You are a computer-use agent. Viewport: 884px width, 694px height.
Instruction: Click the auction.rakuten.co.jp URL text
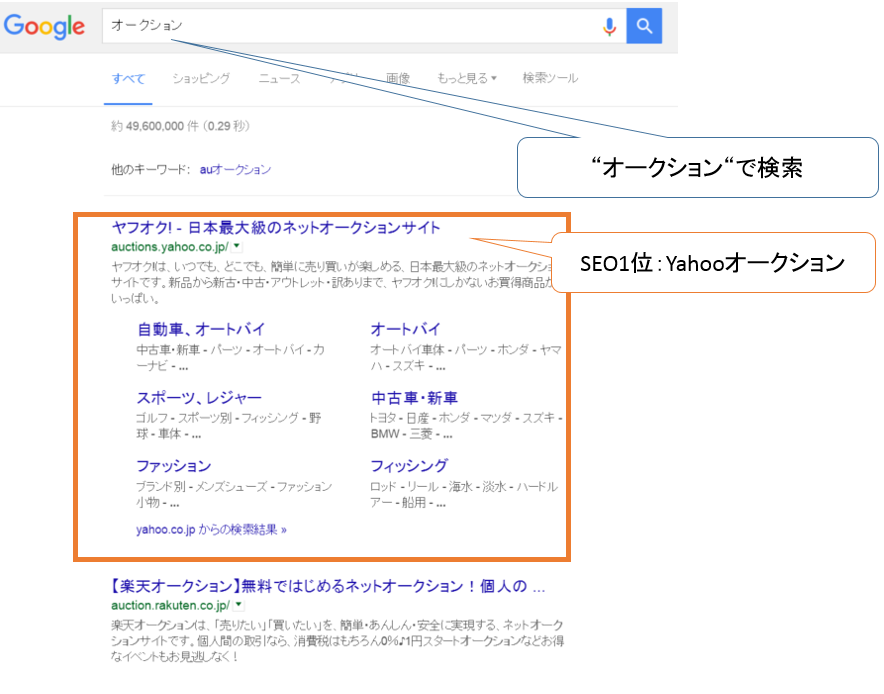click(x=170, y=605)
